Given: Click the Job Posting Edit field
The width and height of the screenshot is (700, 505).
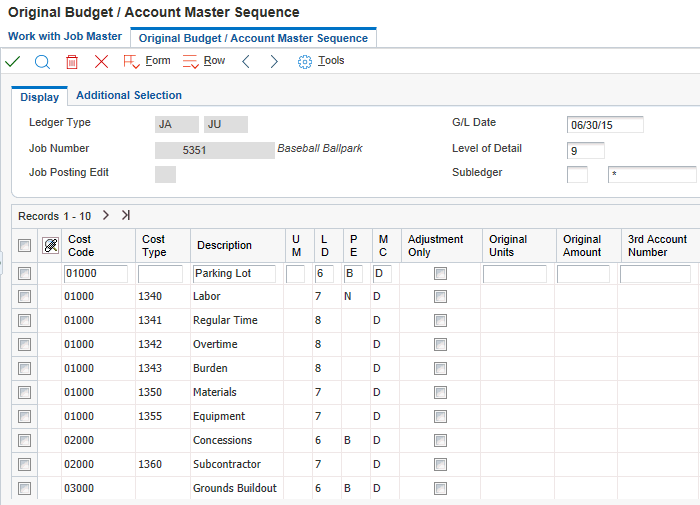Looking at the screenshot, I should point(165,175).
